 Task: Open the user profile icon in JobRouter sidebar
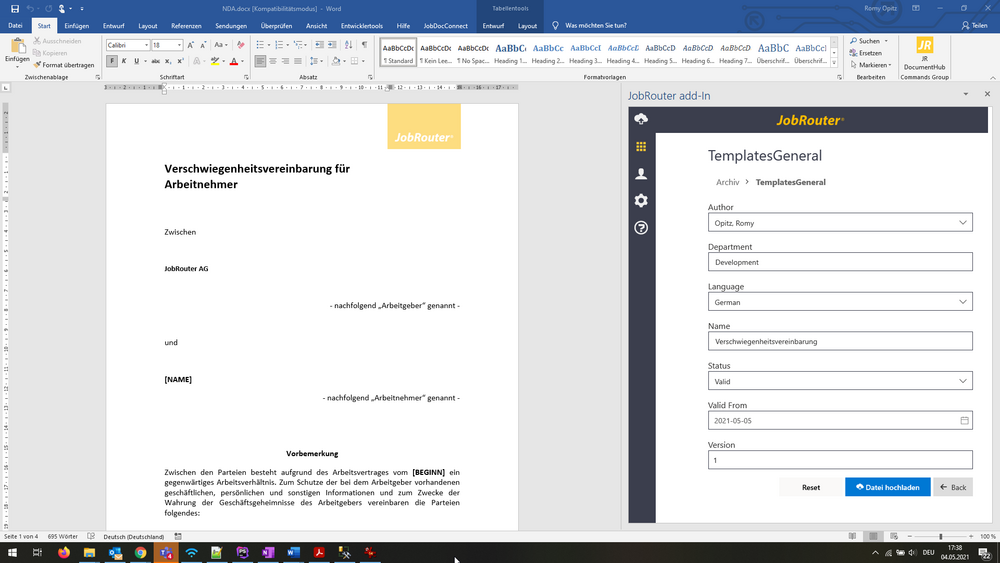[x=641, y=173]
